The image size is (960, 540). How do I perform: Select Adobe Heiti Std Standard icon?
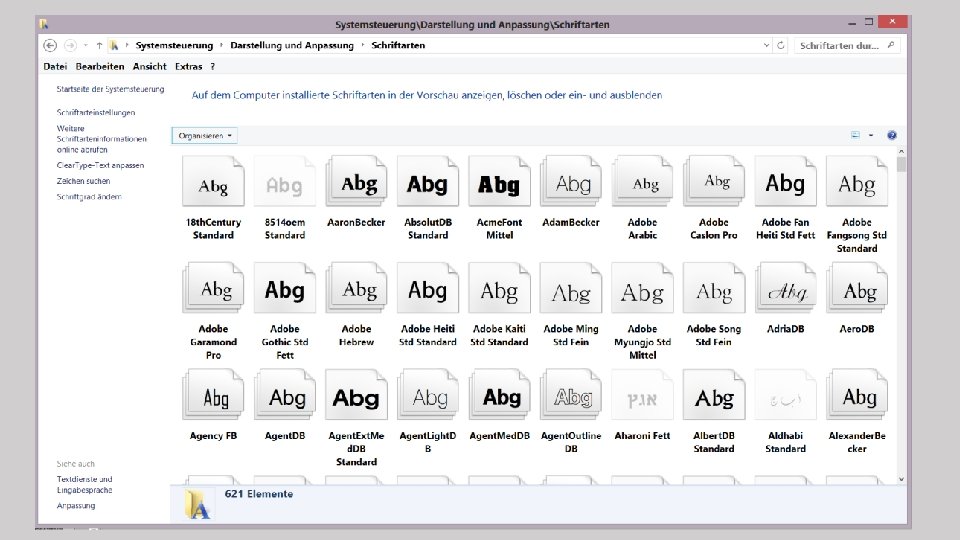click(x=428, y=288)
